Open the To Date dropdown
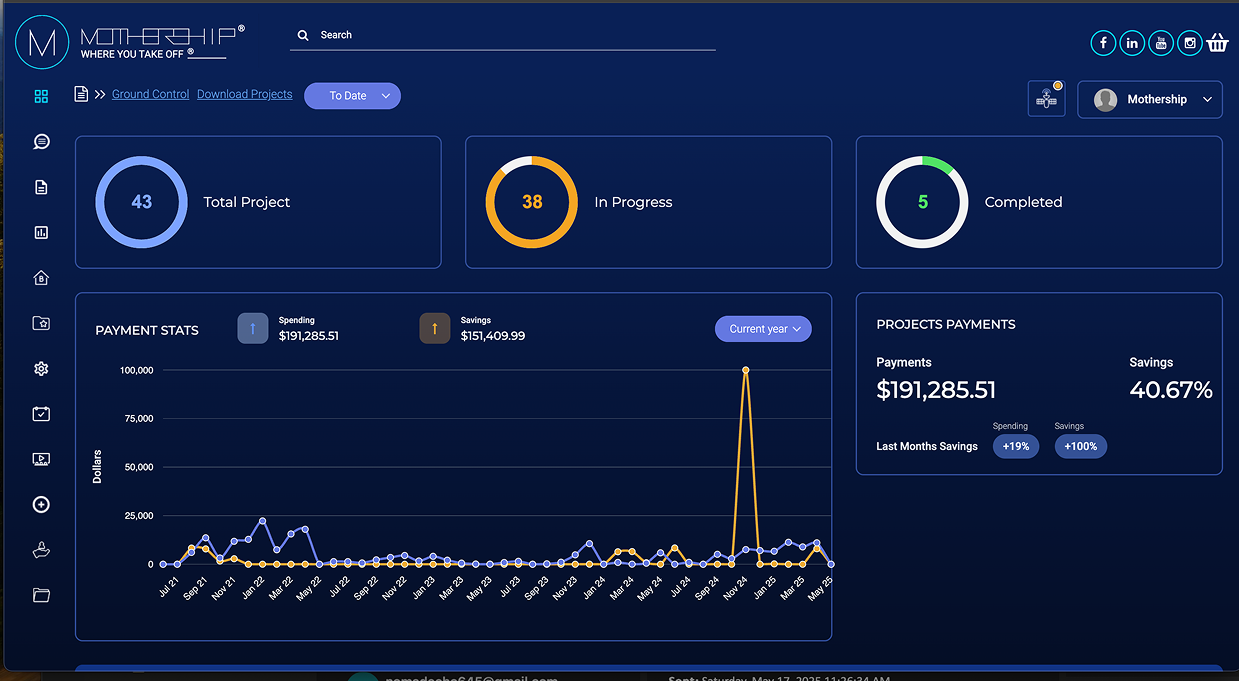Viewport: 1239px width, 681px height. (352, 96)
